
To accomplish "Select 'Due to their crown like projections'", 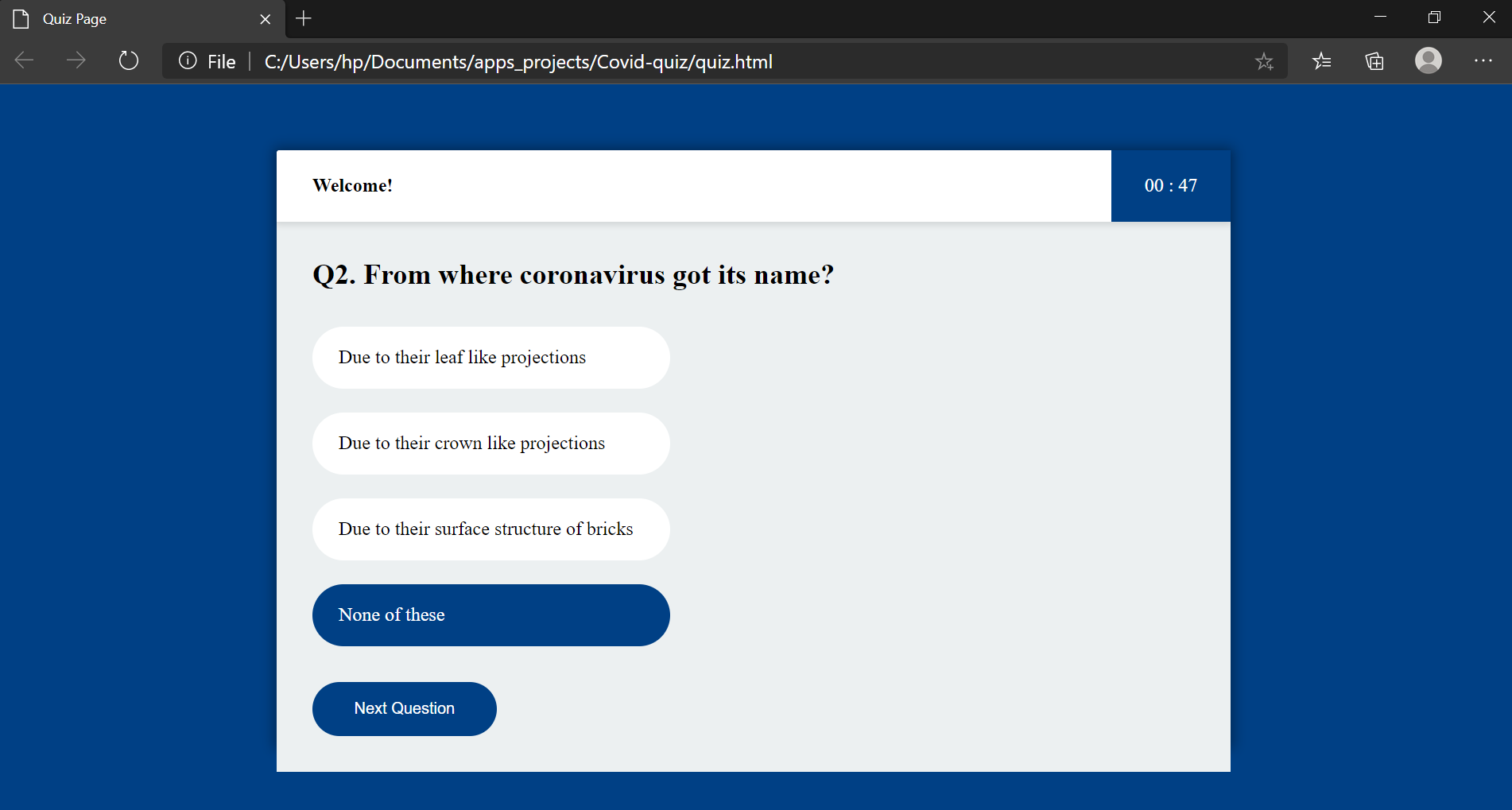I will point(490,443).
